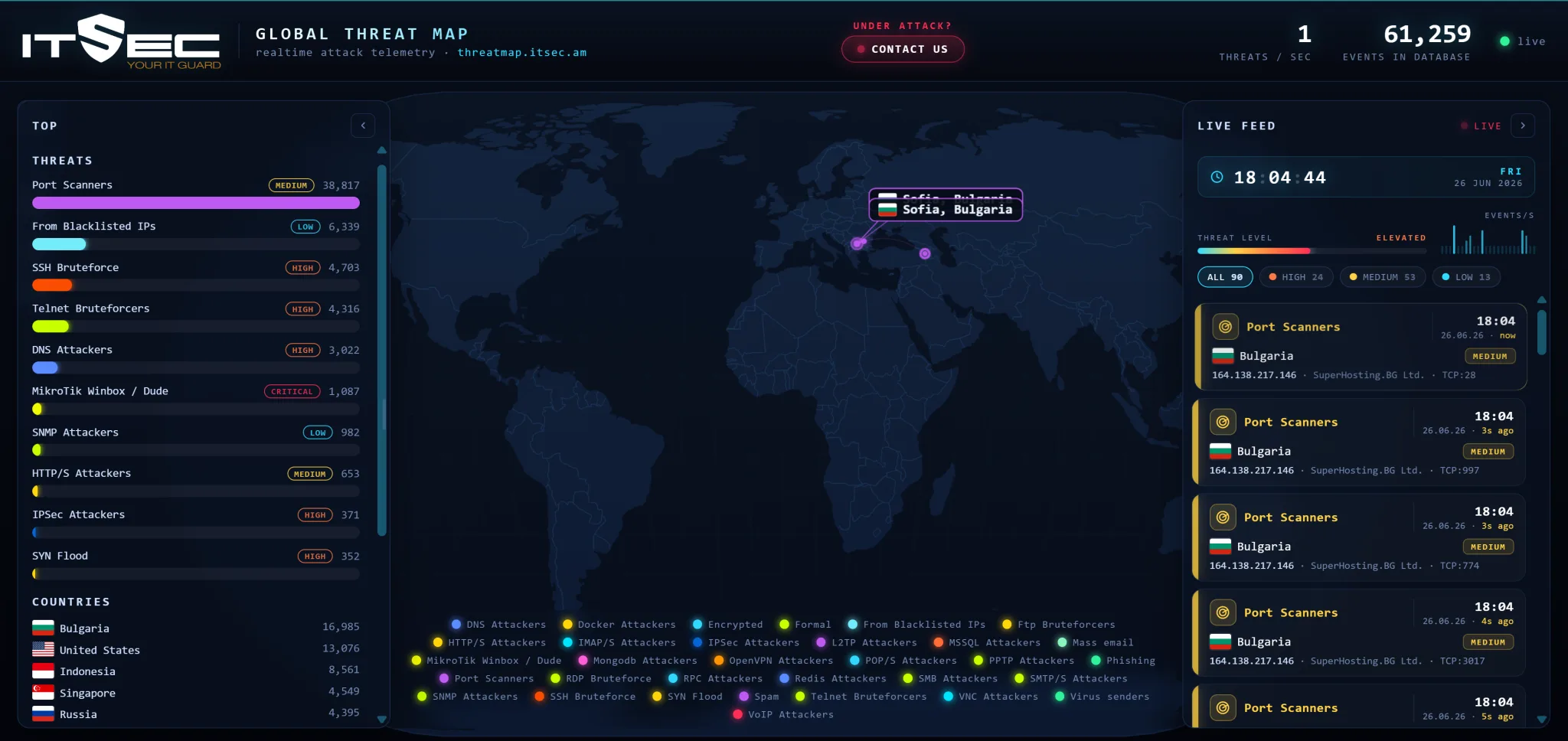Select the DNS Attackers threat row
1568x741 pixels.
[x=196, y=360]
